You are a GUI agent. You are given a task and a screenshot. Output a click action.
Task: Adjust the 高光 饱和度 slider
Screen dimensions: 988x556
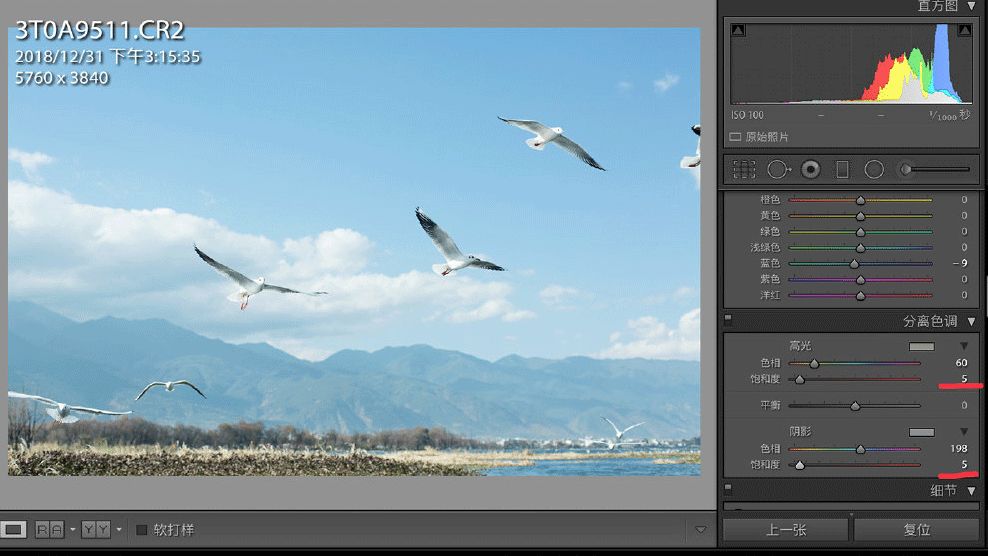(x=855, y=379)
